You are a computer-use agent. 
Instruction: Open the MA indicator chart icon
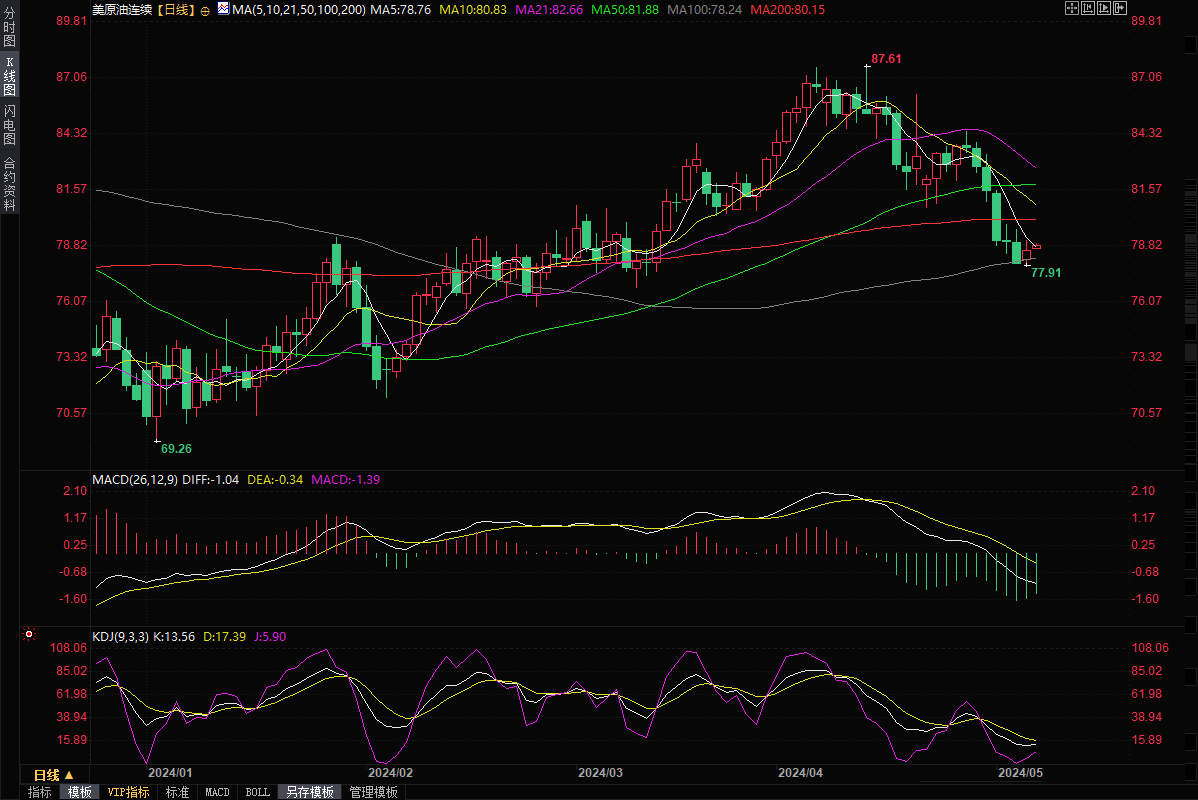click(x=222, y=9)
